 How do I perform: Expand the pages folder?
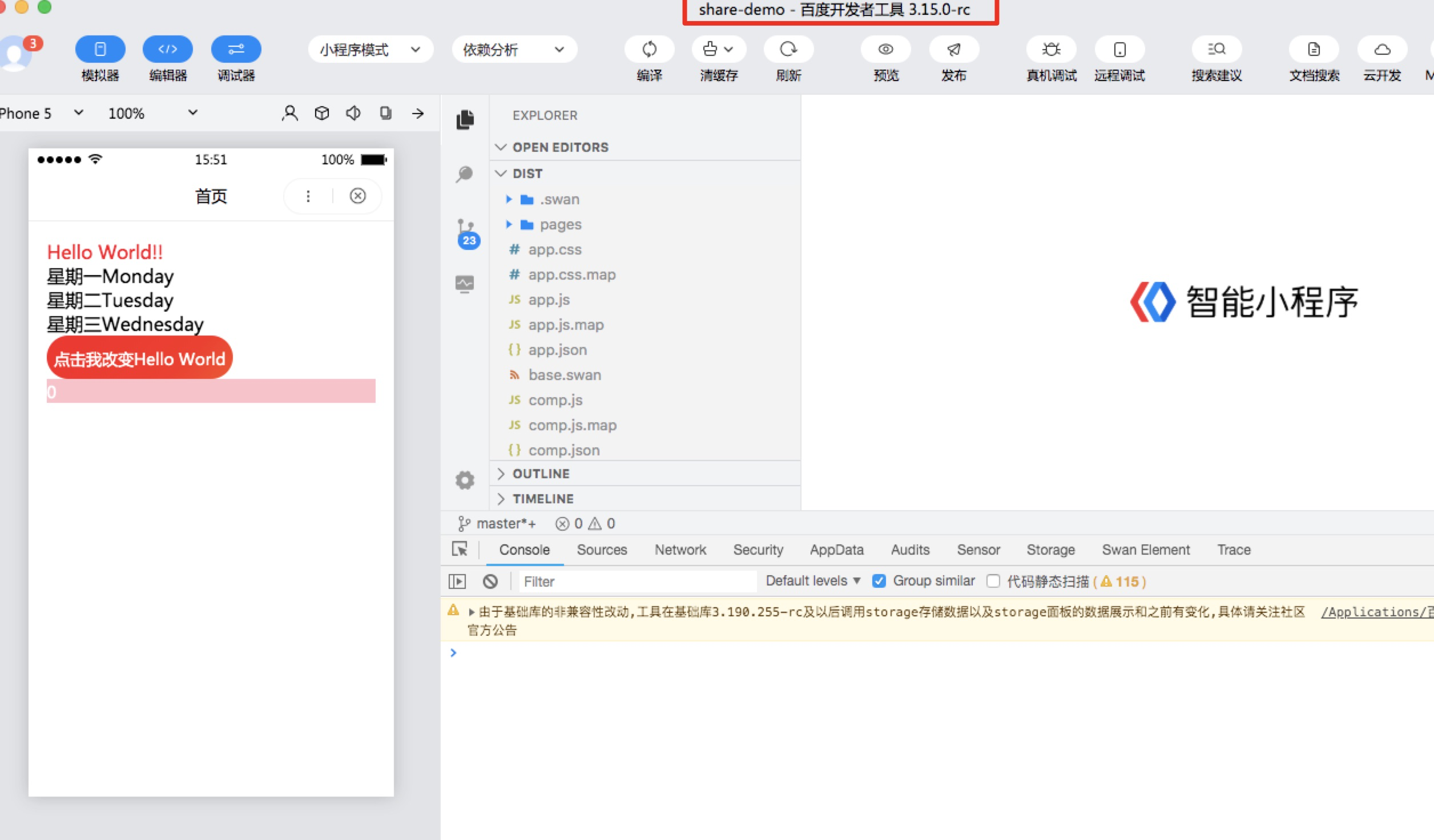pos(645,224)
